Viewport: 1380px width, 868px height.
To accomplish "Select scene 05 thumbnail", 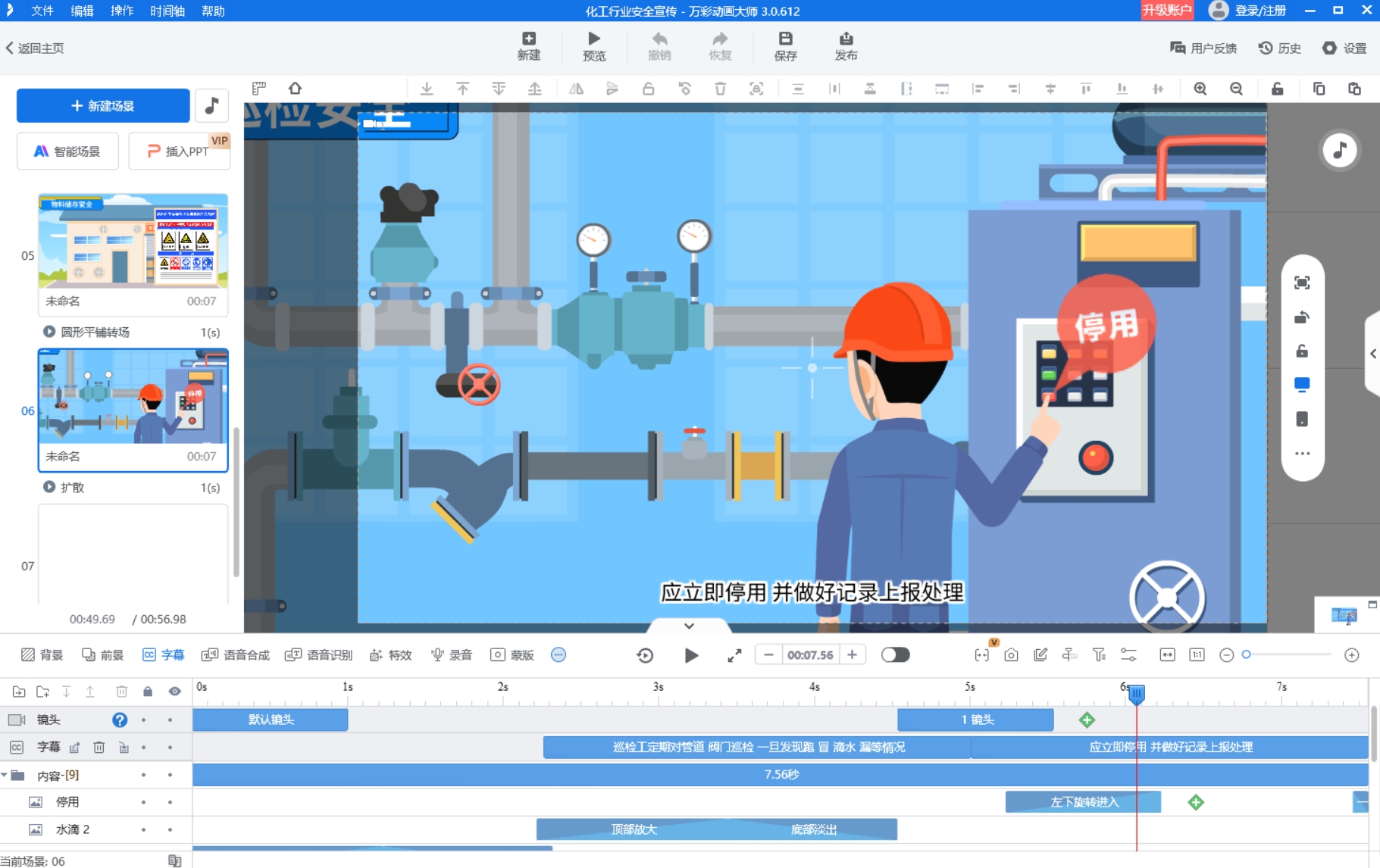I will pos(133,242).
